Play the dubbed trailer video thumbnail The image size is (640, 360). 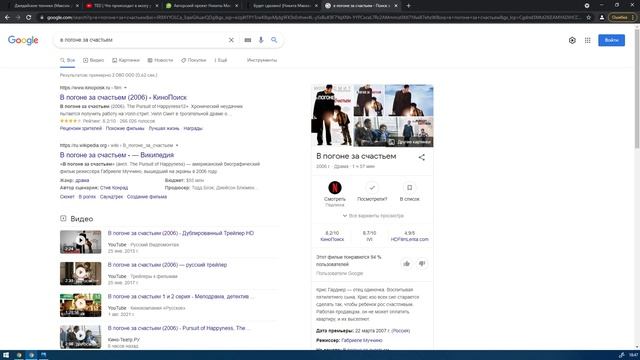point(80,242)
